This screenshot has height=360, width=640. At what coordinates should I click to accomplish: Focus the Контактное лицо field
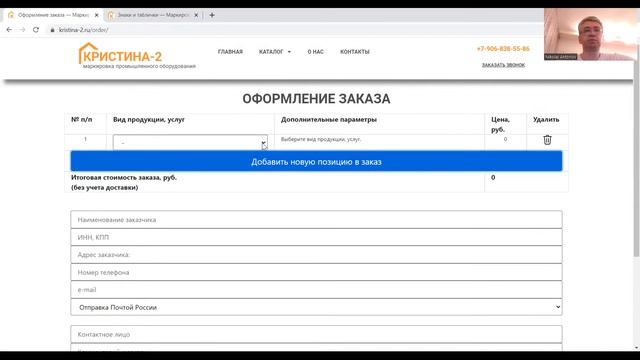coord(316,334)
